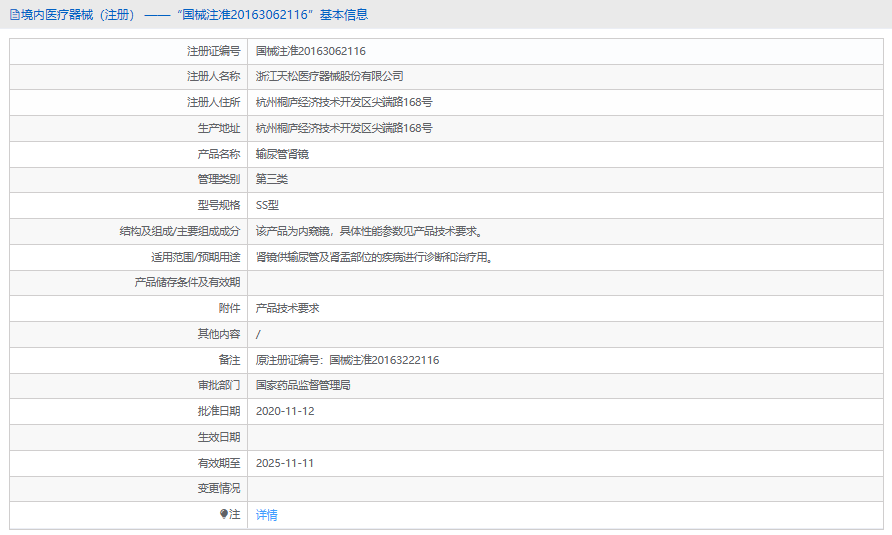Click the 管理类别 label
Screen dimensions: 892x535
(x=218, y=179)
